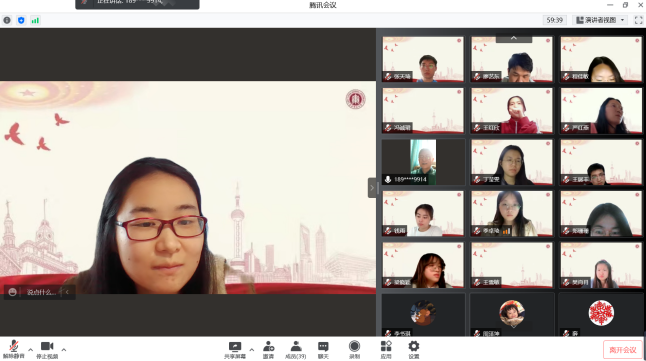Click the 59:39 meeting timer
646x361 pixels.
tap(555, 20)
